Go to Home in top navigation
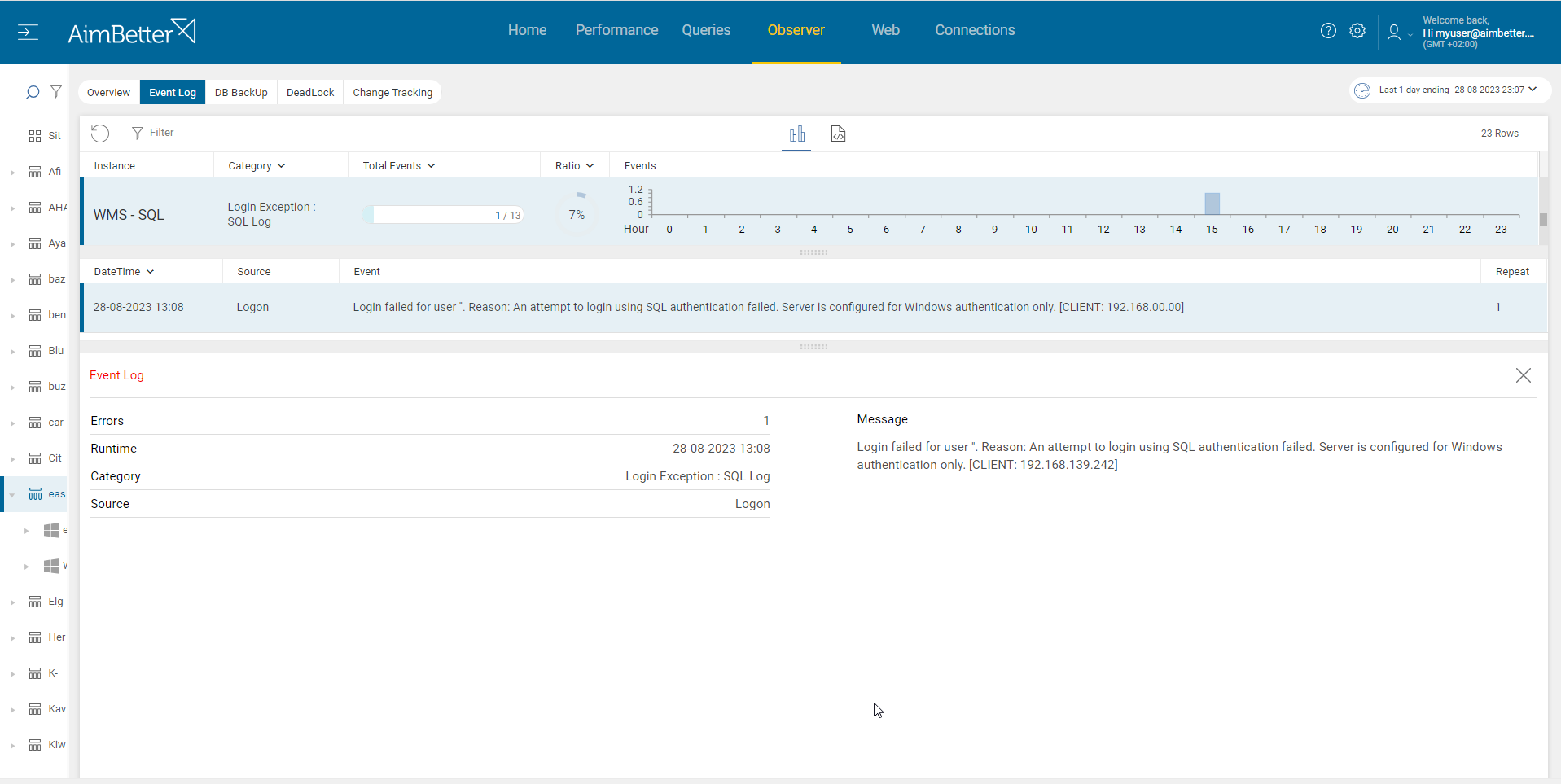1561x784 pixels. tap(528, 30)
